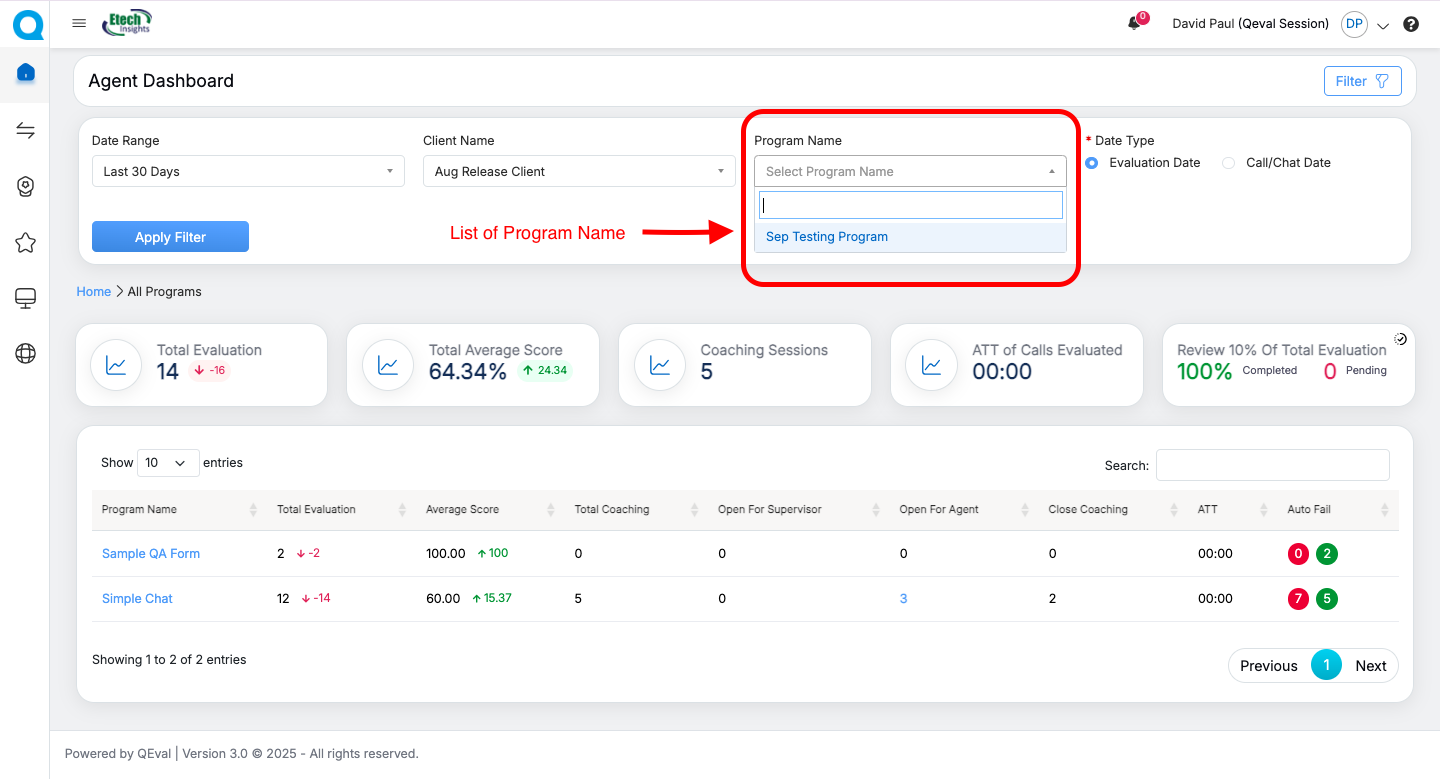The width and height of the screenshot is (1440, 779).
Task: Click the red Auto Fail badge 7
Action: click(1298, 599)
